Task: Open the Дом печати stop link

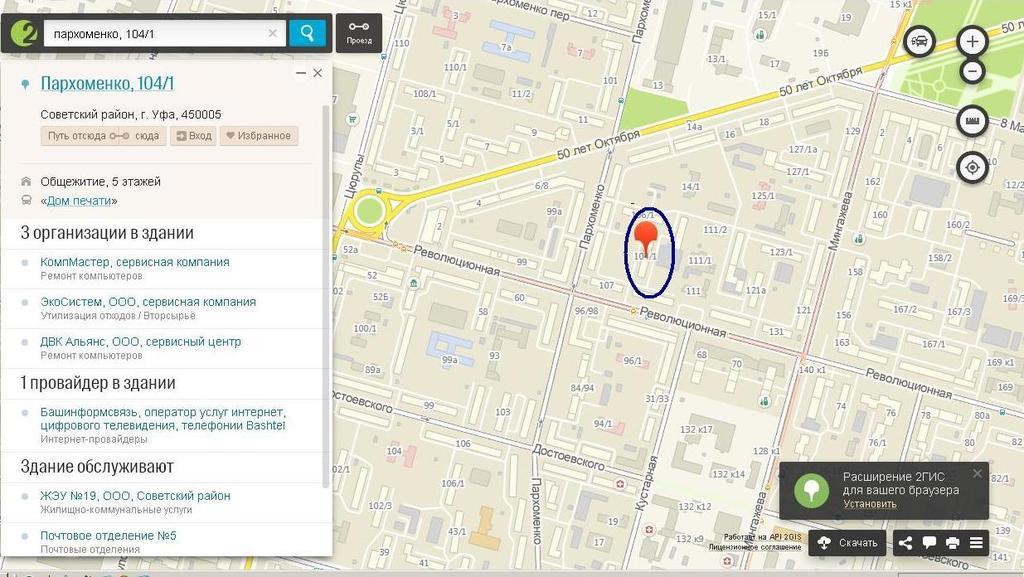Action: [x=80, y=201]
